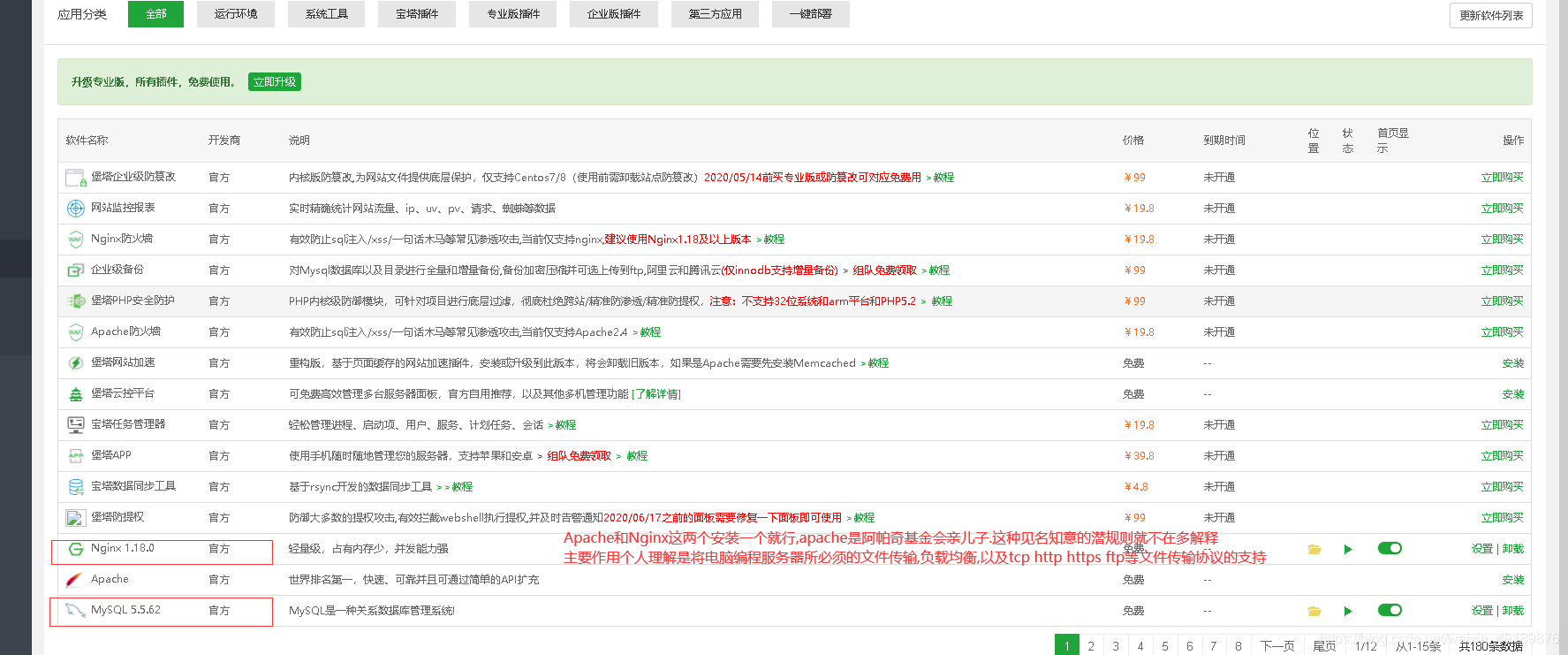Open the MySQL 5.5.62 folder location icon
The image size is (1568, 655).
coord(1314,611)
